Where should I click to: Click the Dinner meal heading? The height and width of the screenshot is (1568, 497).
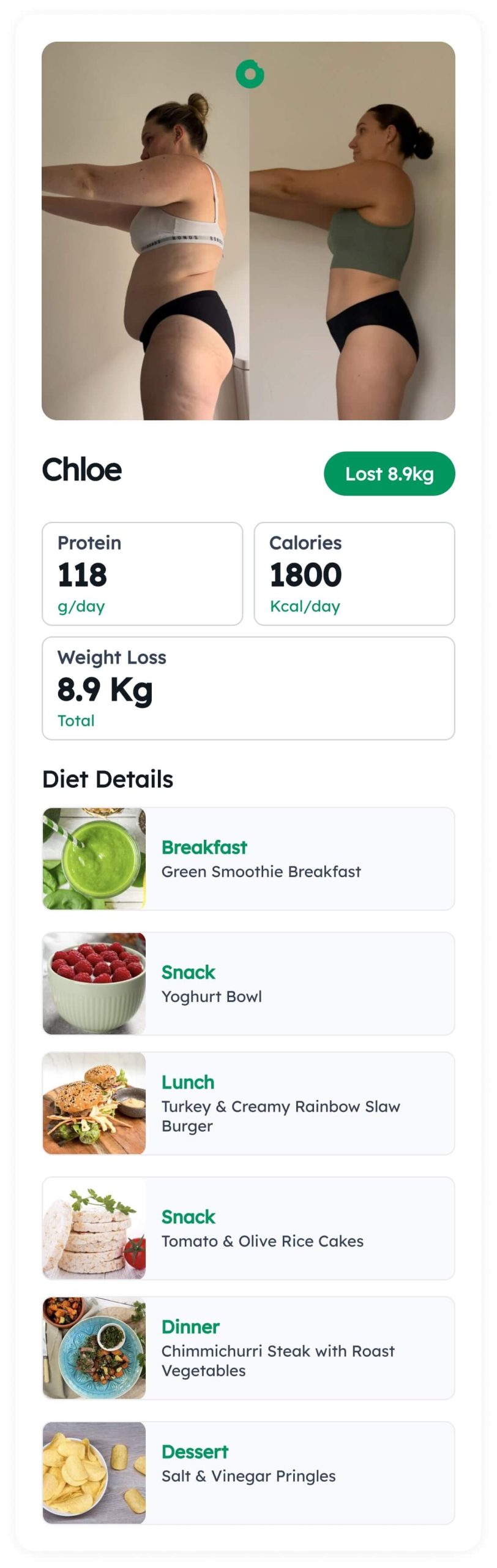(190, 1327)
